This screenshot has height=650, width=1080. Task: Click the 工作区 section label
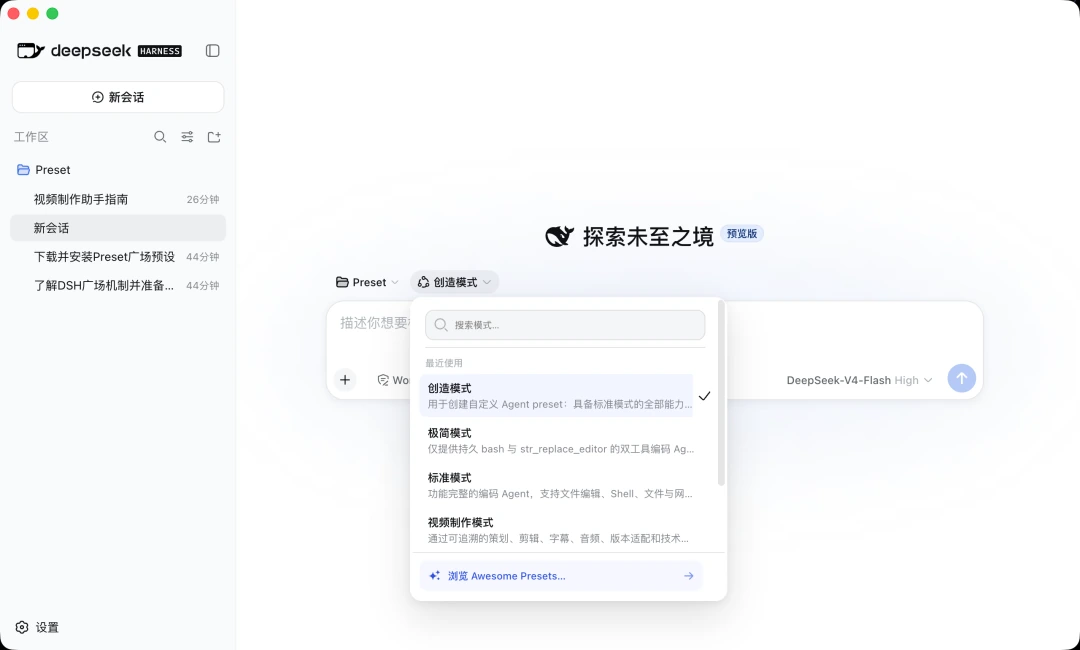tap(31, 137)
